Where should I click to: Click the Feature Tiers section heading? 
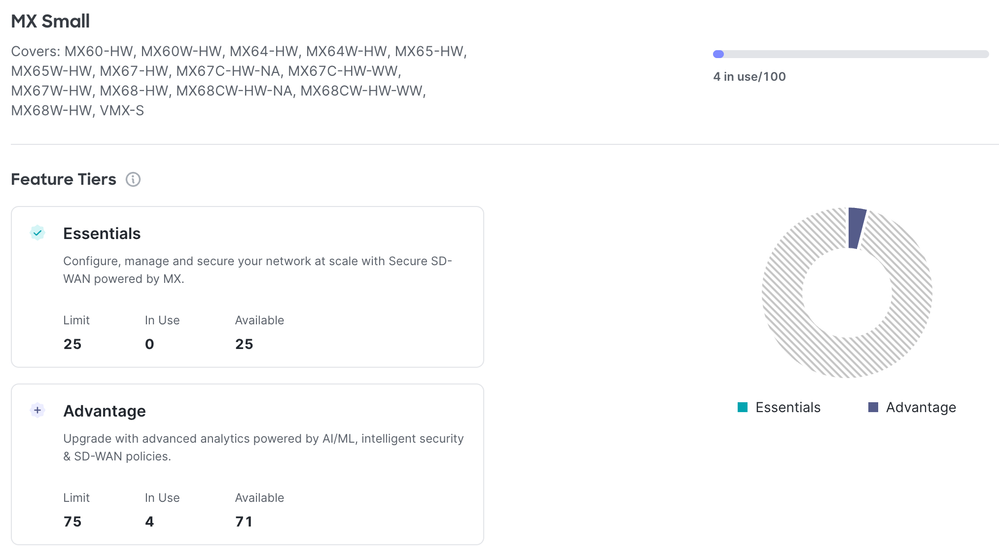63,180
